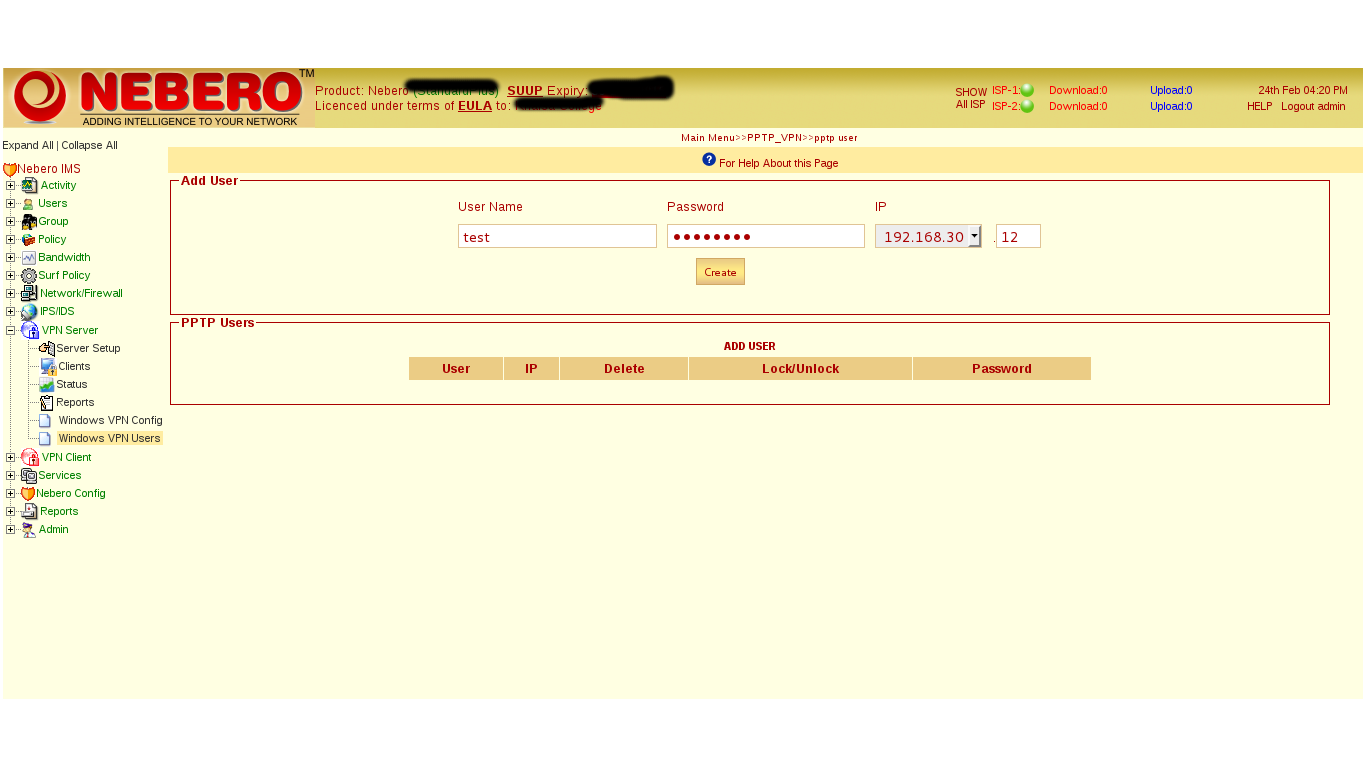Click the Policy icon in the tree
The width and height of the screenshot is (1366, 768).
tap(28, 240)
